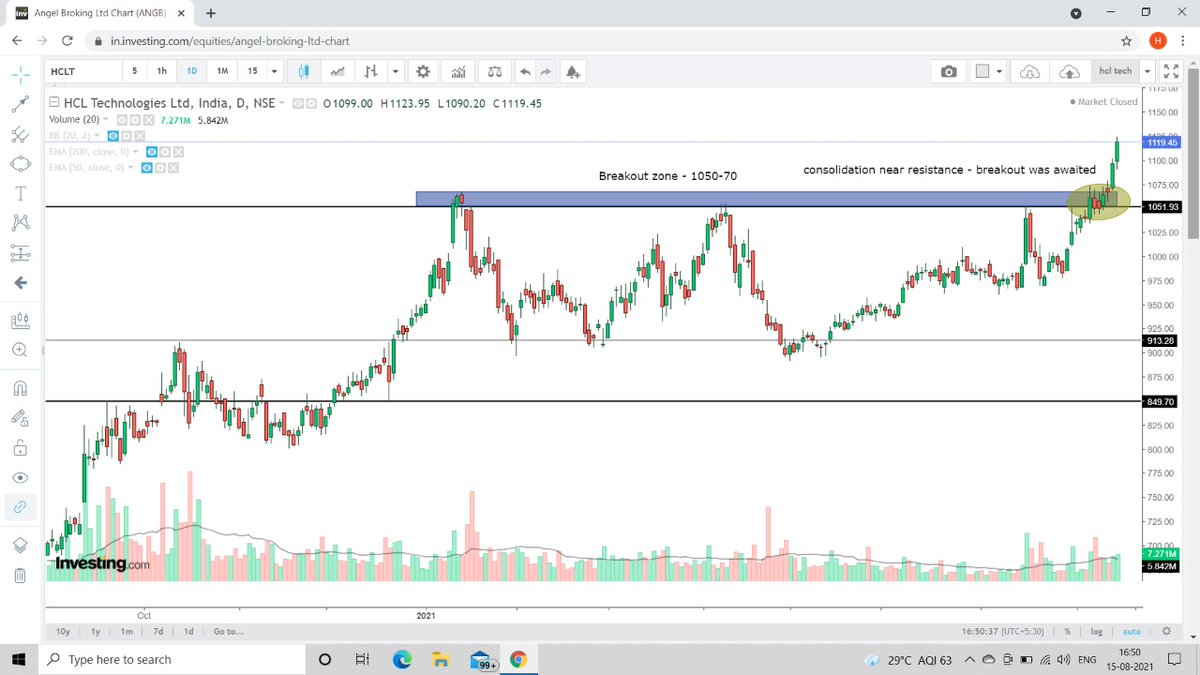
Task: Toggle hide all drawings eye icon
Action: point(20,477)
